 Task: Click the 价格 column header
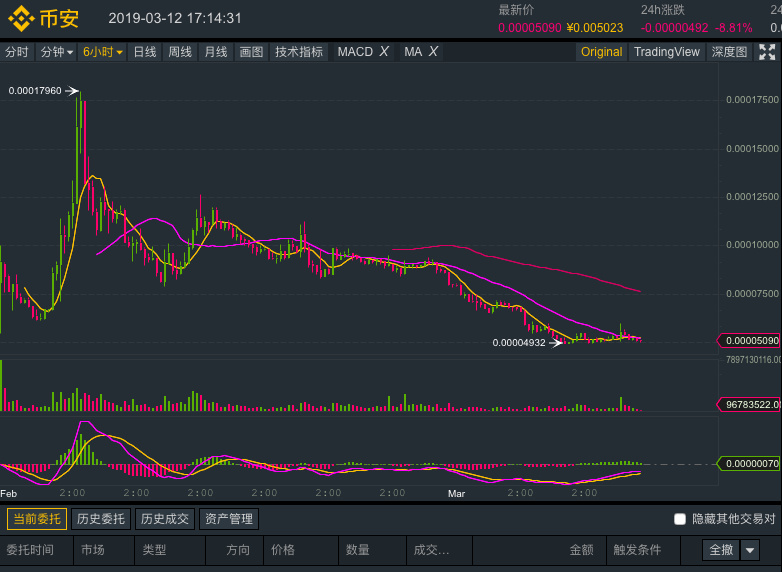pyautogui.click(x=283, y=550)
